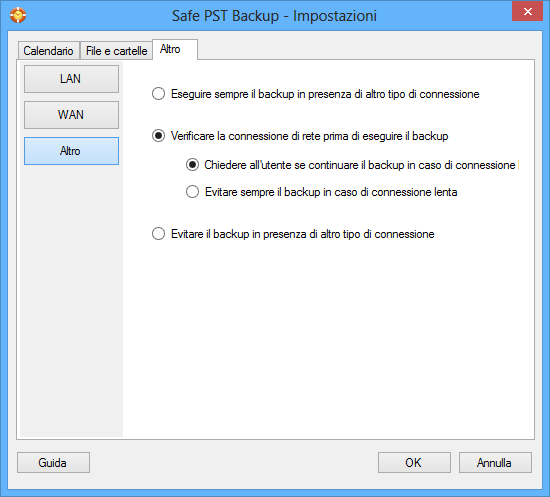Click the label text 'Evitare sempre il backup in caso di connessione lenta'

coord(331,192)
